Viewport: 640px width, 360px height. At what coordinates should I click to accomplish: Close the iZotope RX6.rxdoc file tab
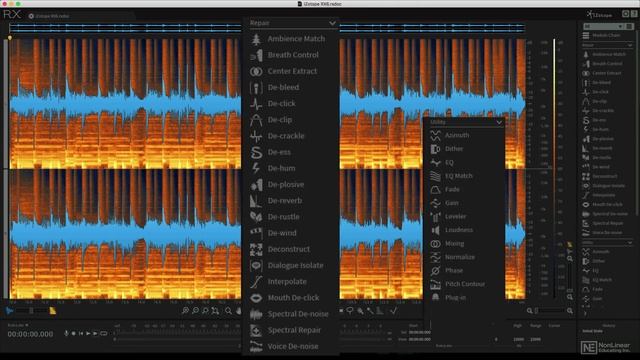[31, 16]
